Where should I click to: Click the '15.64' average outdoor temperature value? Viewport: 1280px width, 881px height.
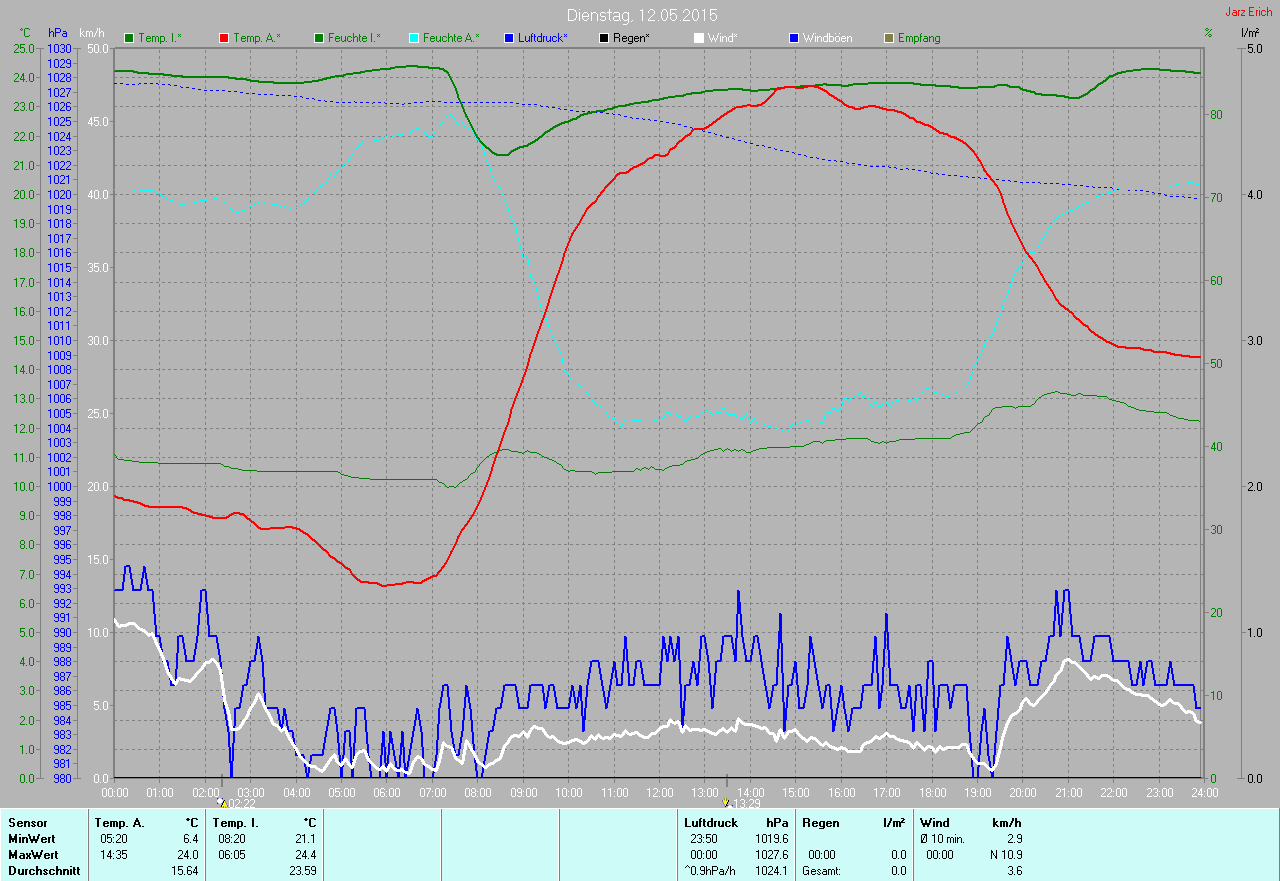(x=184, y=871)
